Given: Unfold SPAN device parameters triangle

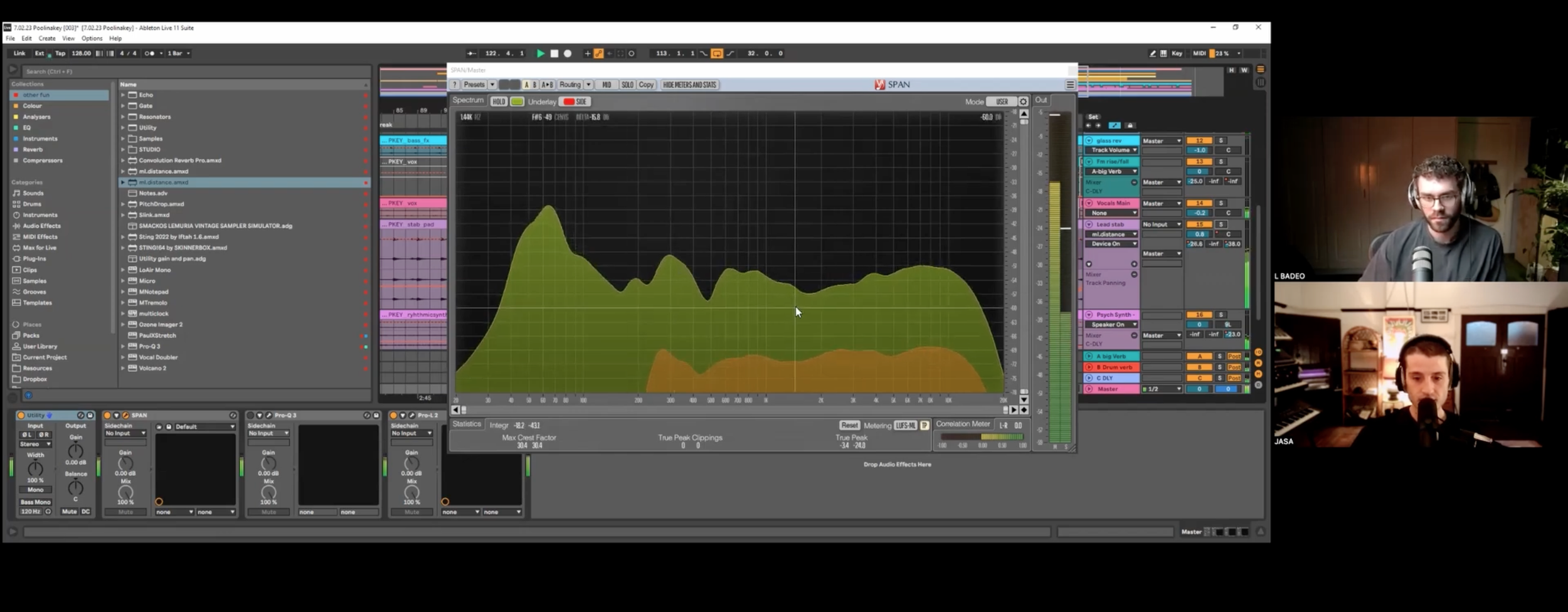Looking at the screenshot, I should click(x=116, y=415).
